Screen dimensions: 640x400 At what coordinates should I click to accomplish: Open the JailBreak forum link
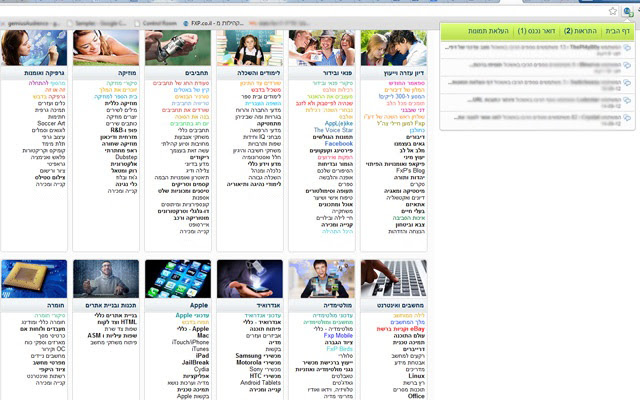(x=196, y=362)
